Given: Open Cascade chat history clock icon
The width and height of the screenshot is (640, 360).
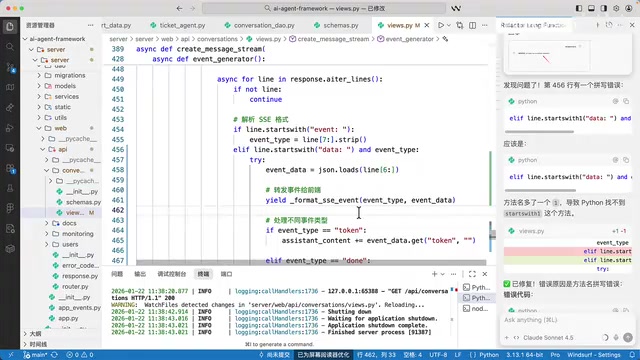Looking at the screenshot, I should pos(609,25).
